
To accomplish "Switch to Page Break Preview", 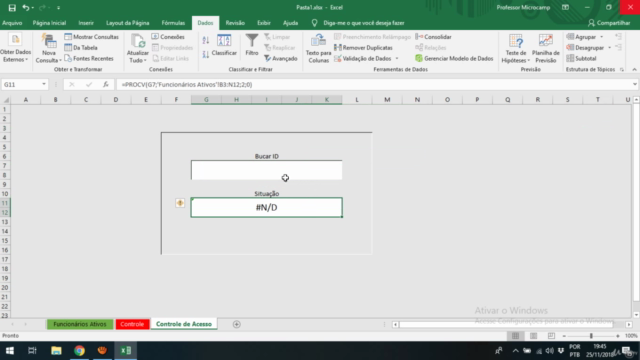I will pos(551,336).
